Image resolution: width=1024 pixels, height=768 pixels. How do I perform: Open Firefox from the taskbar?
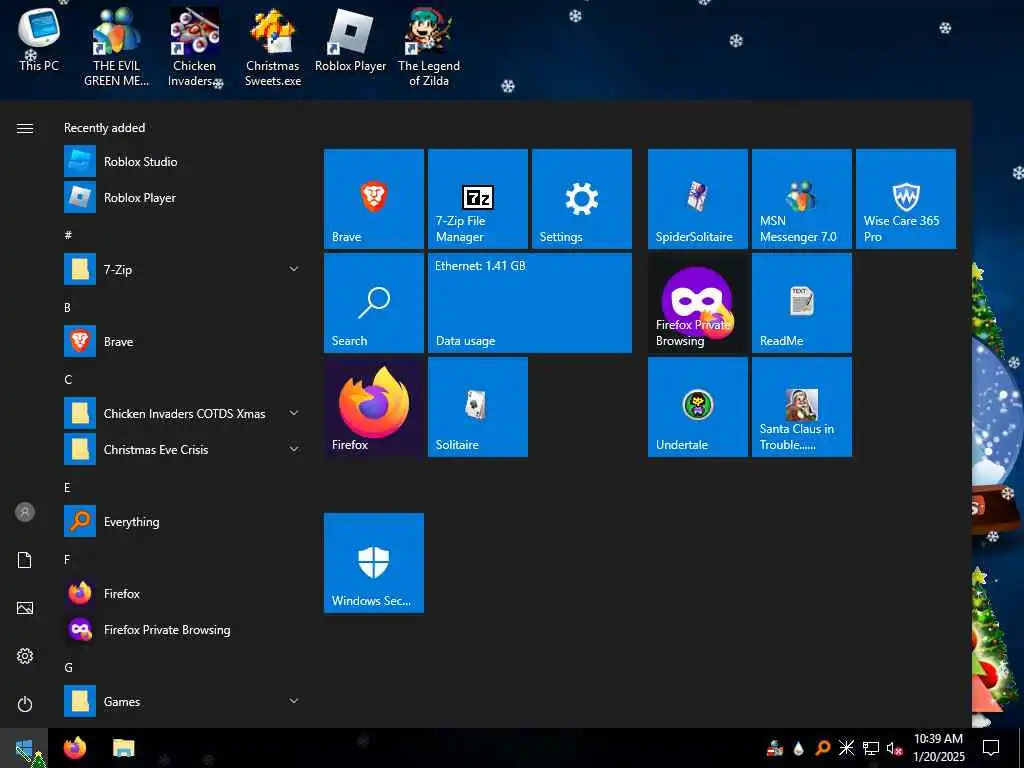click(x=75, y=748)
